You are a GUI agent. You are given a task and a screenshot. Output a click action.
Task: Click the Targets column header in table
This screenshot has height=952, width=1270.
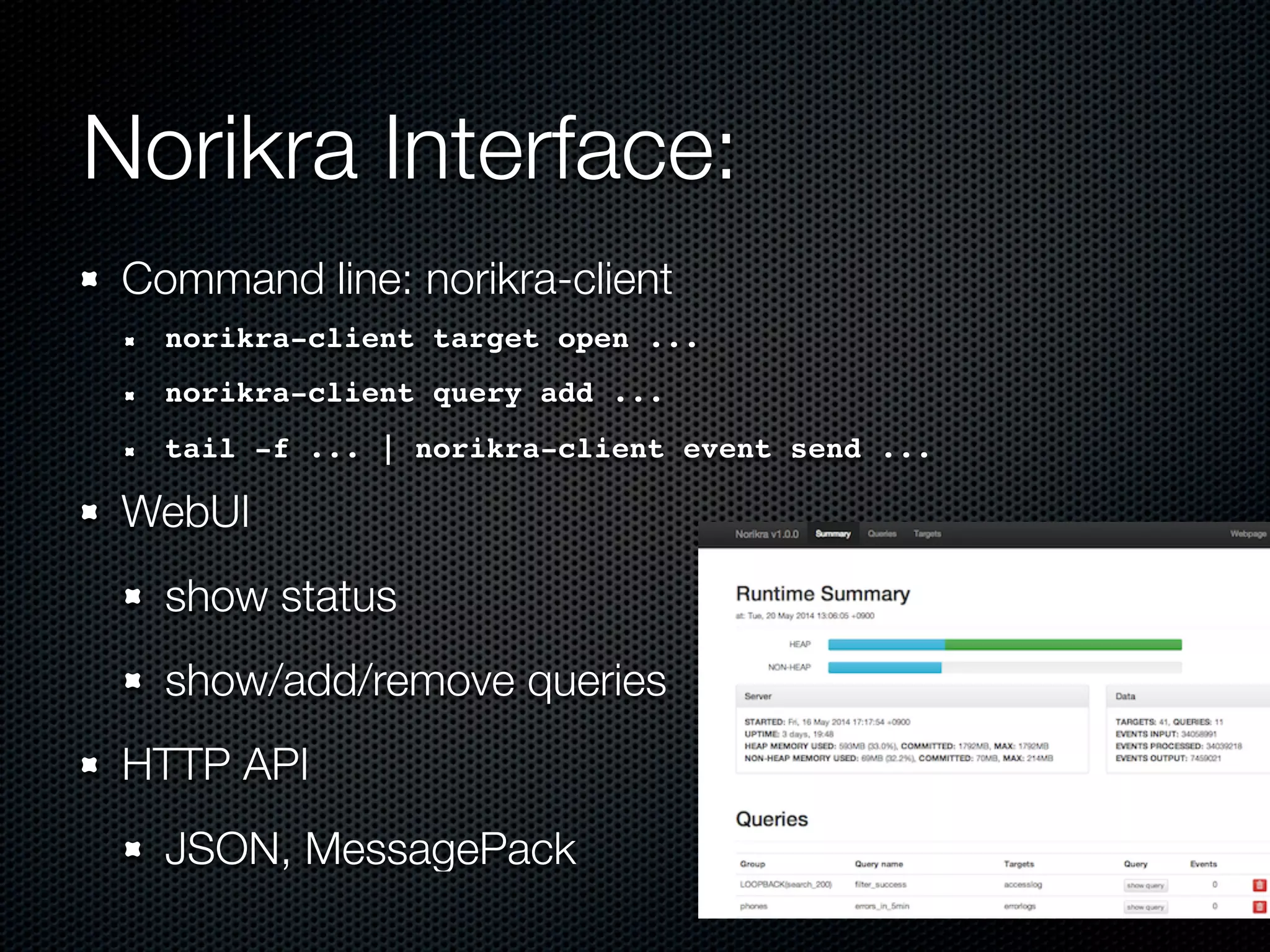(x=1019, y=864)
